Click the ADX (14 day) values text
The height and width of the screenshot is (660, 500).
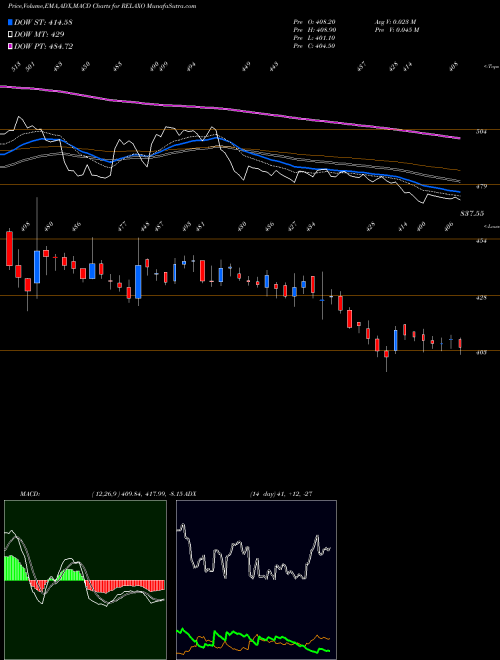(281, 494)
